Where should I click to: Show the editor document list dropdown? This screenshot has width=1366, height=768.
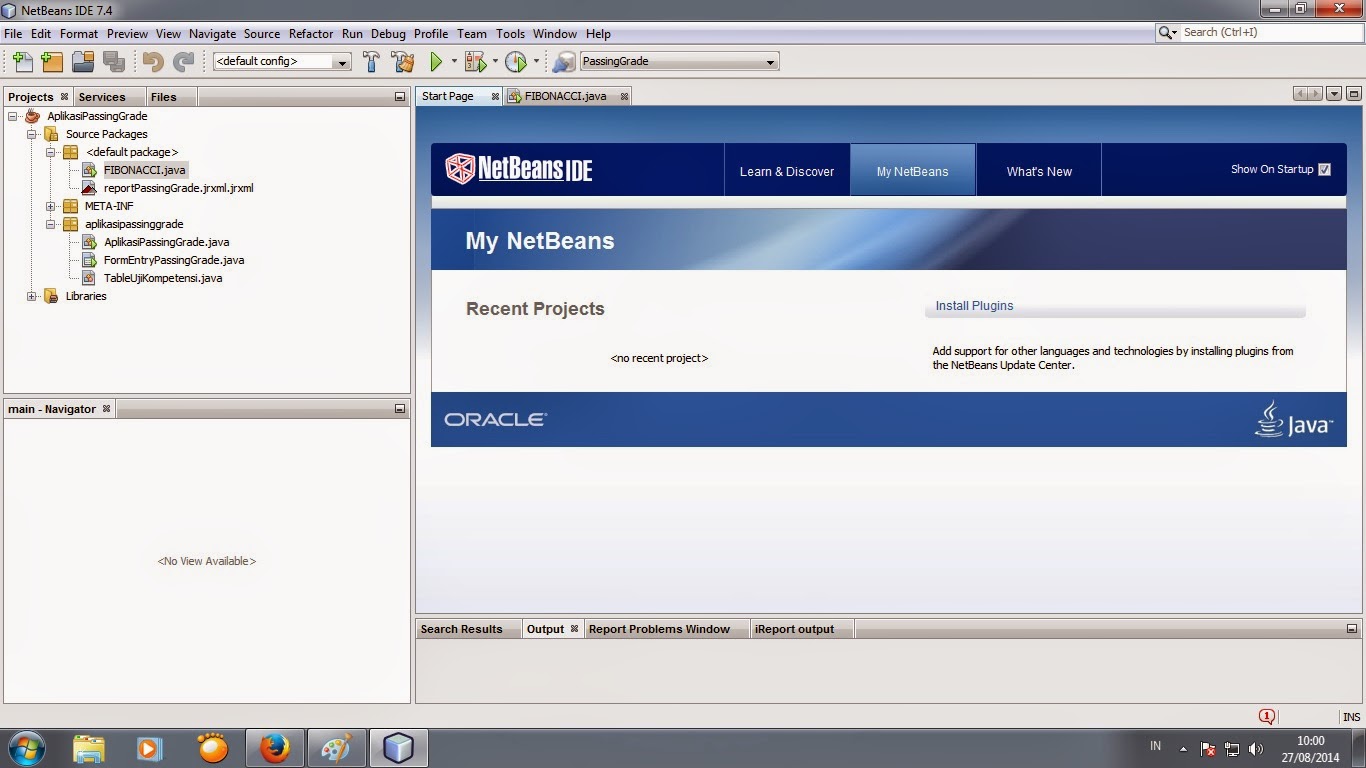1334,94
